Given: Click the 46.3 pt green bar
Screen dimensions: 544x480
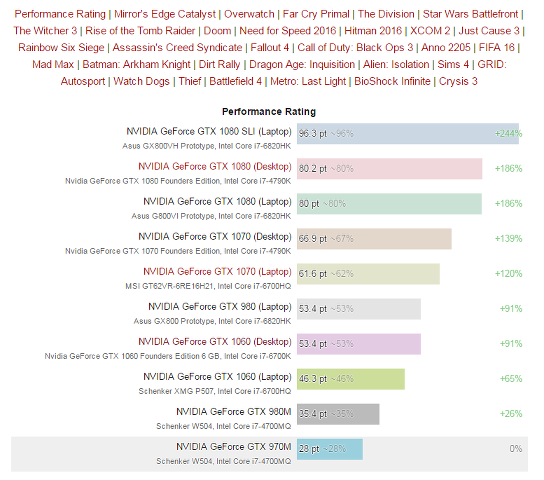Looking at the screenshot, I should pyautogui.click(x=351, y=379).
